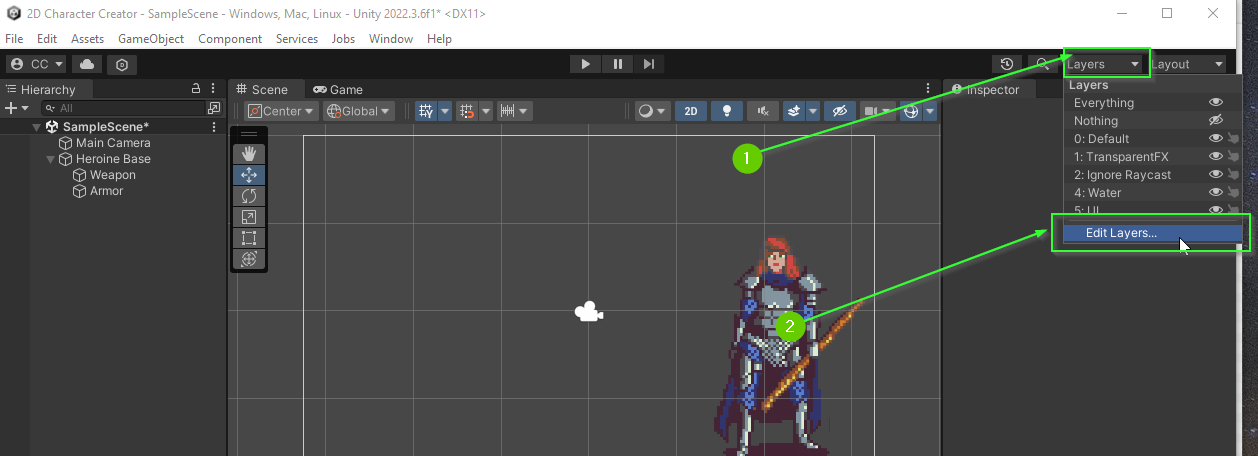
Task: Select the Rotate tool
Action: pyautogui.click(x=249, y=195)
